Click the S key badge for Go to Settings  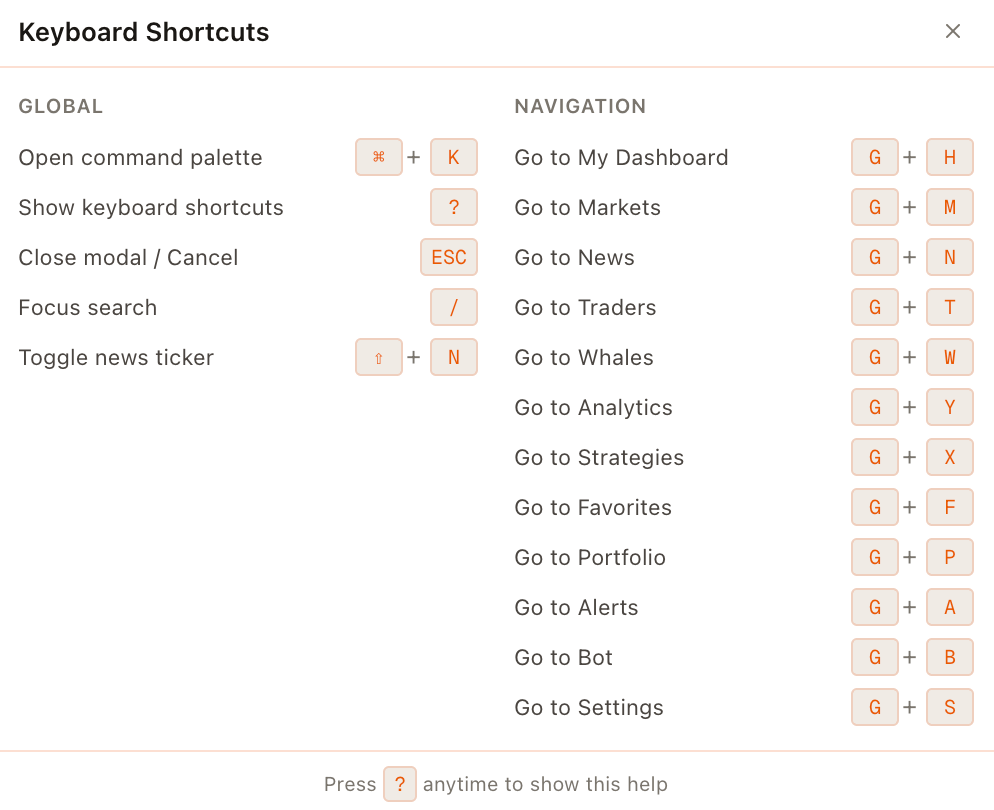tap(949, 707)
